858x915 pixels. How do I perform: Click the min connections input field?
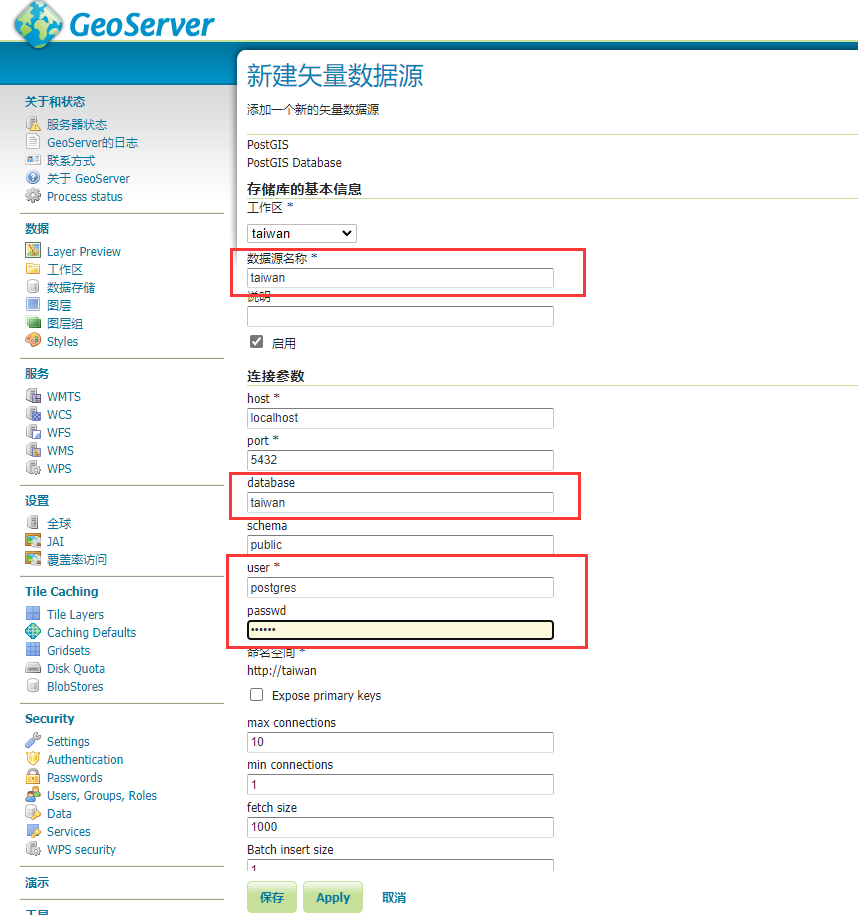point(400,784)
